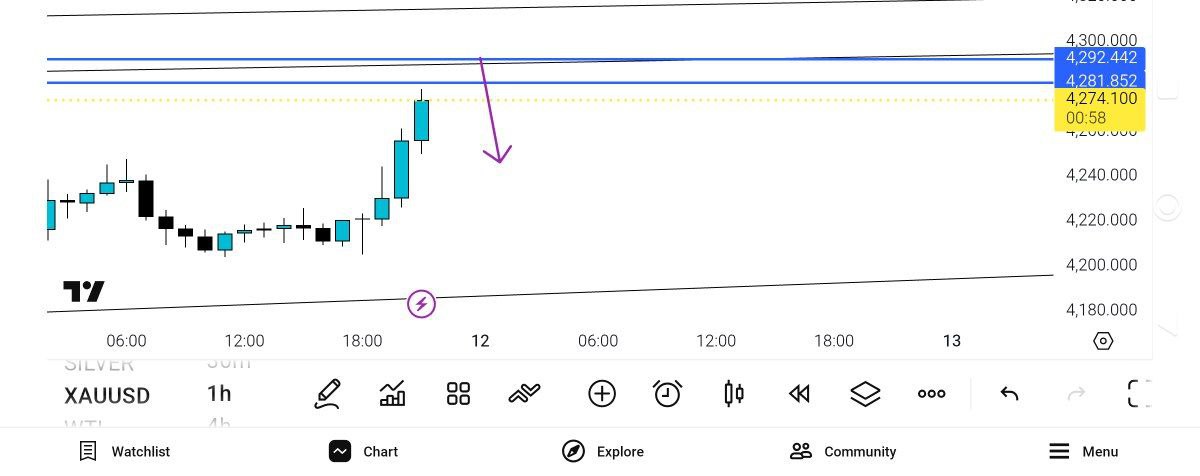The height and width of the screenshot is (476, 1200).
Task: Open the drawing tools pencil
Action: coord(327,394)
